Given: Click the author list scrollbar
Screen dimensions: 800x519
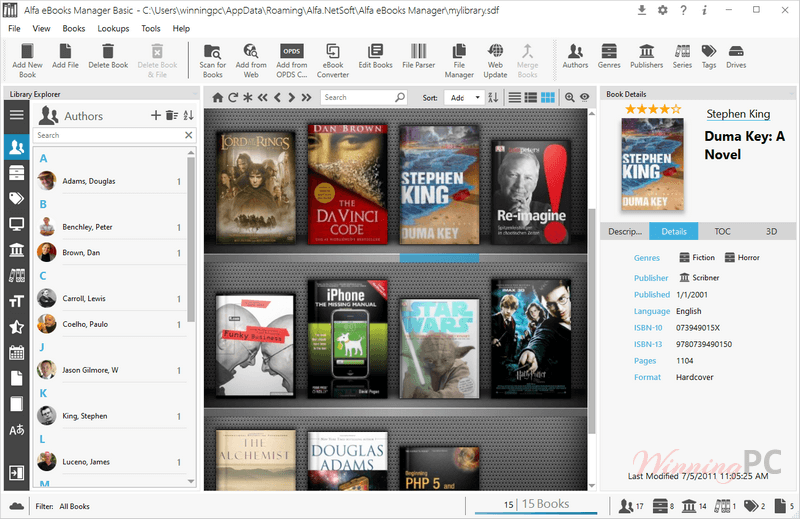Looking at the screenshot, I should [191, 239].
